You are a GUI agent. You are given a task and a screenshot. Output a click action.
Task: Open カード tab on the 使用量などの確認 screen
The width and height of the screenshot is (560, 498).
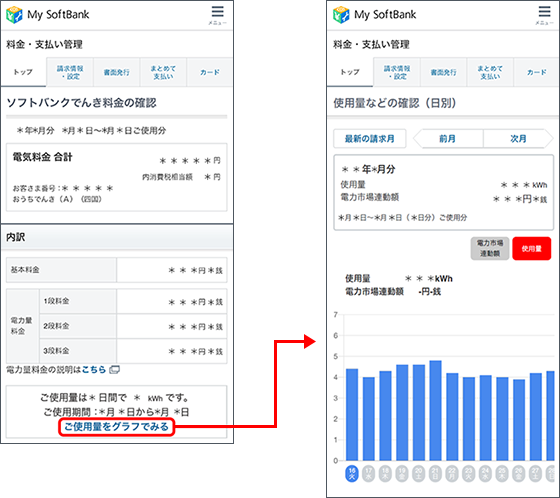(536, 72)
